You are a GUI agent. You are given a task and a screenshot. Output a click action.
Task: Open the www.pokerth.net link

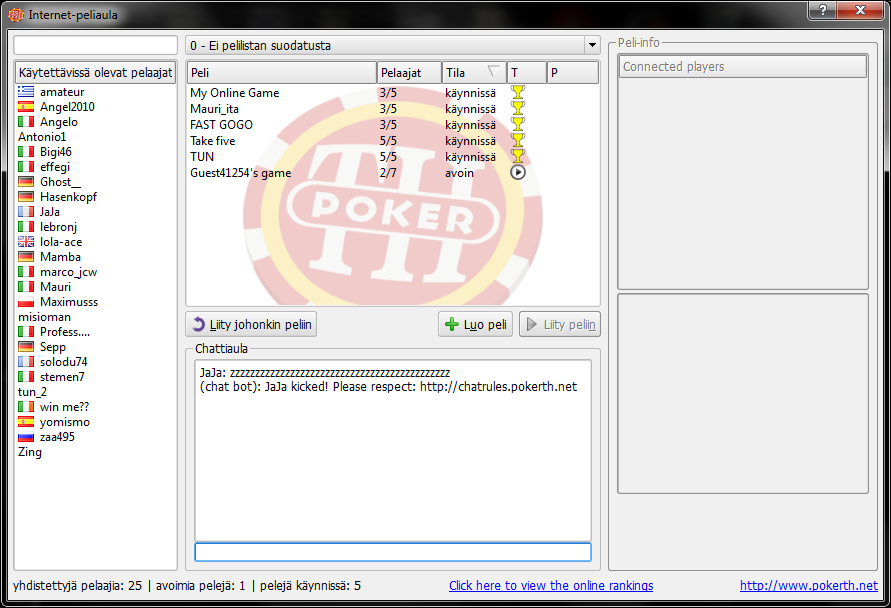(808, 586)
